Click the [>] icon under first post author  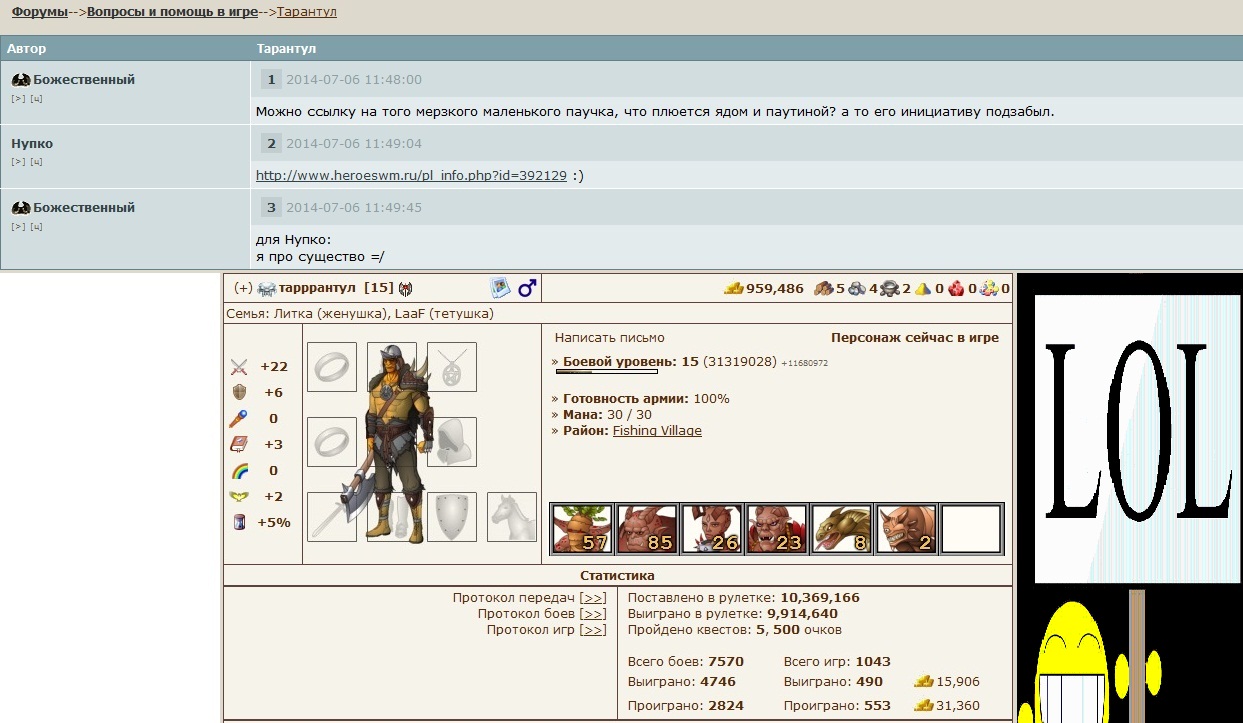coord(18,98)
